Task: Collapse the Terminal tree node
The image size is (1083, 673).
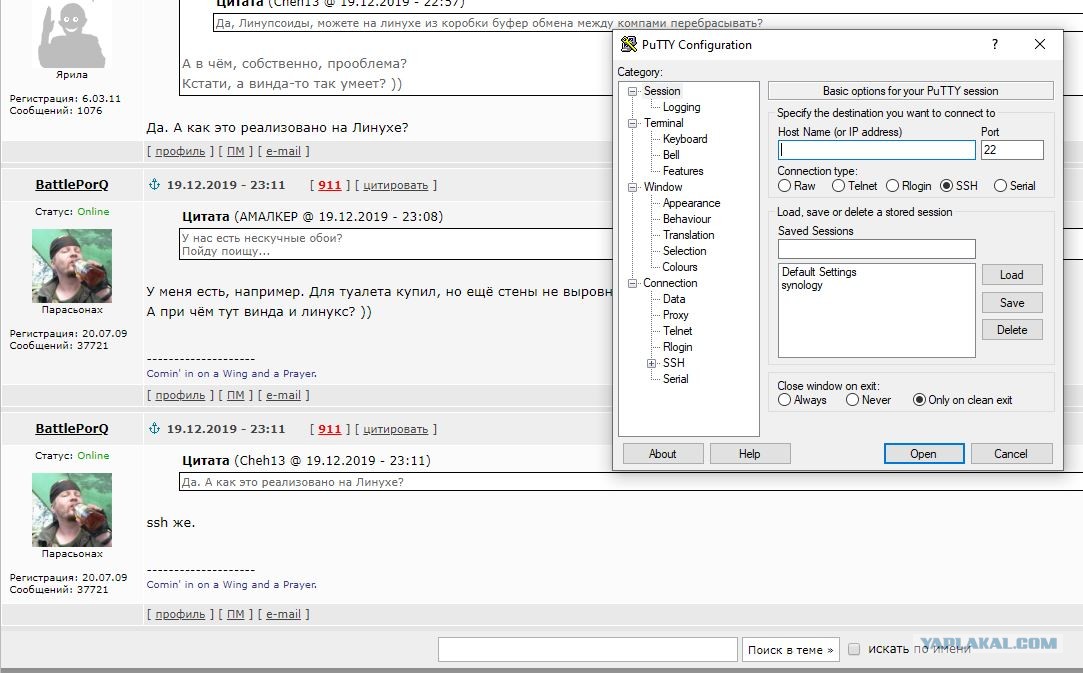Action: coord(632,123)
